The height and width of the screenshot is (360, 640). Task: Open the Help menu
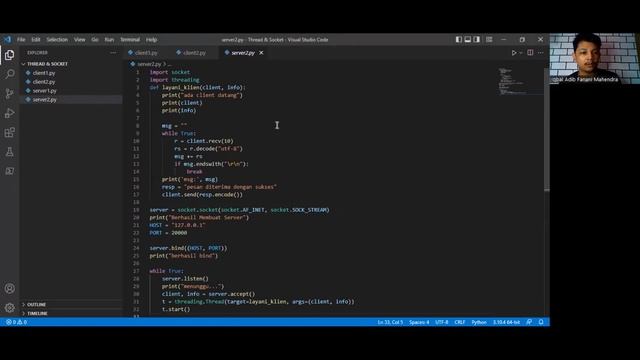151,40
